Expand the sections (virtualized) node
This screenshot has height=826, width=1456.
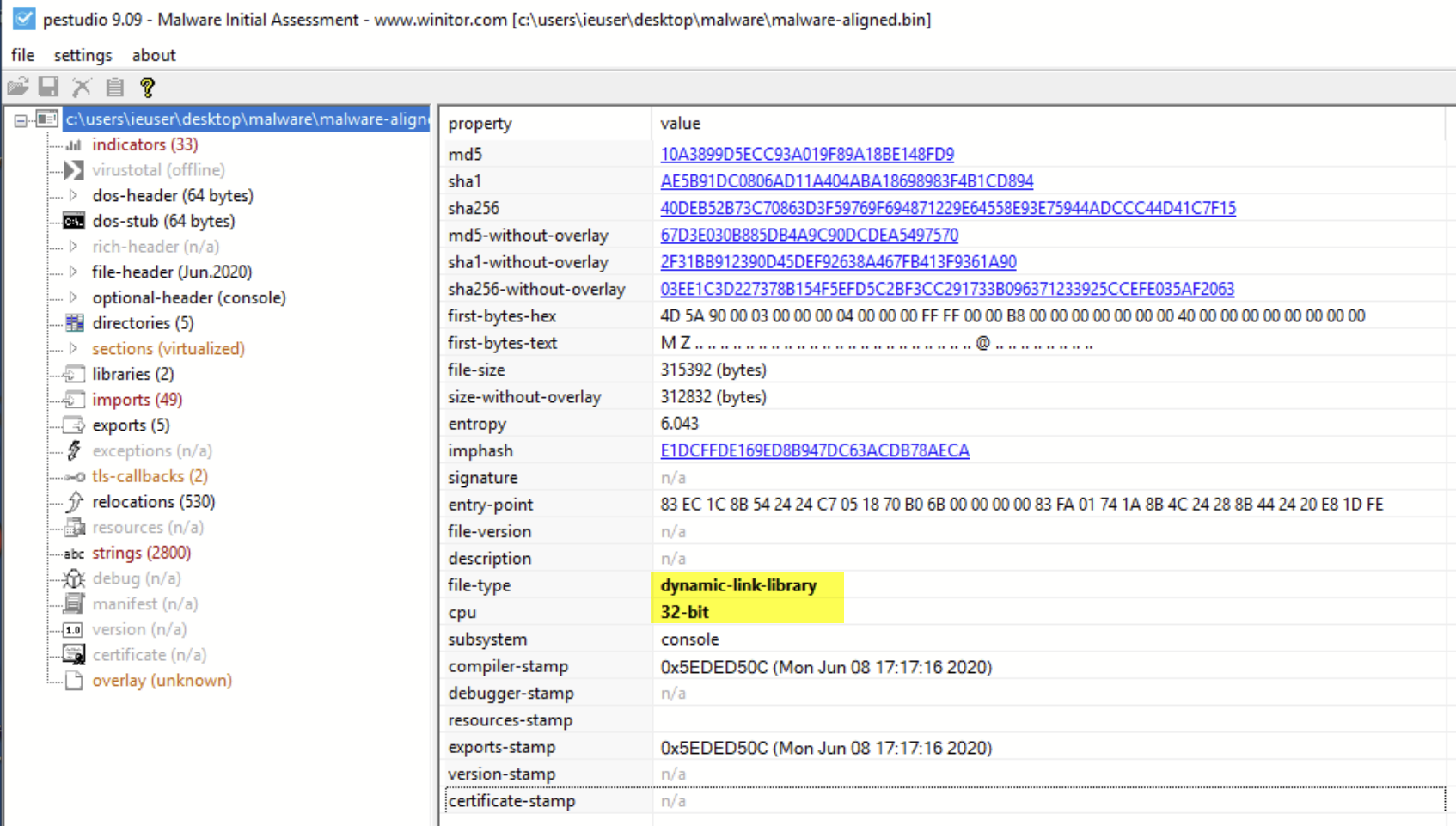74,349
